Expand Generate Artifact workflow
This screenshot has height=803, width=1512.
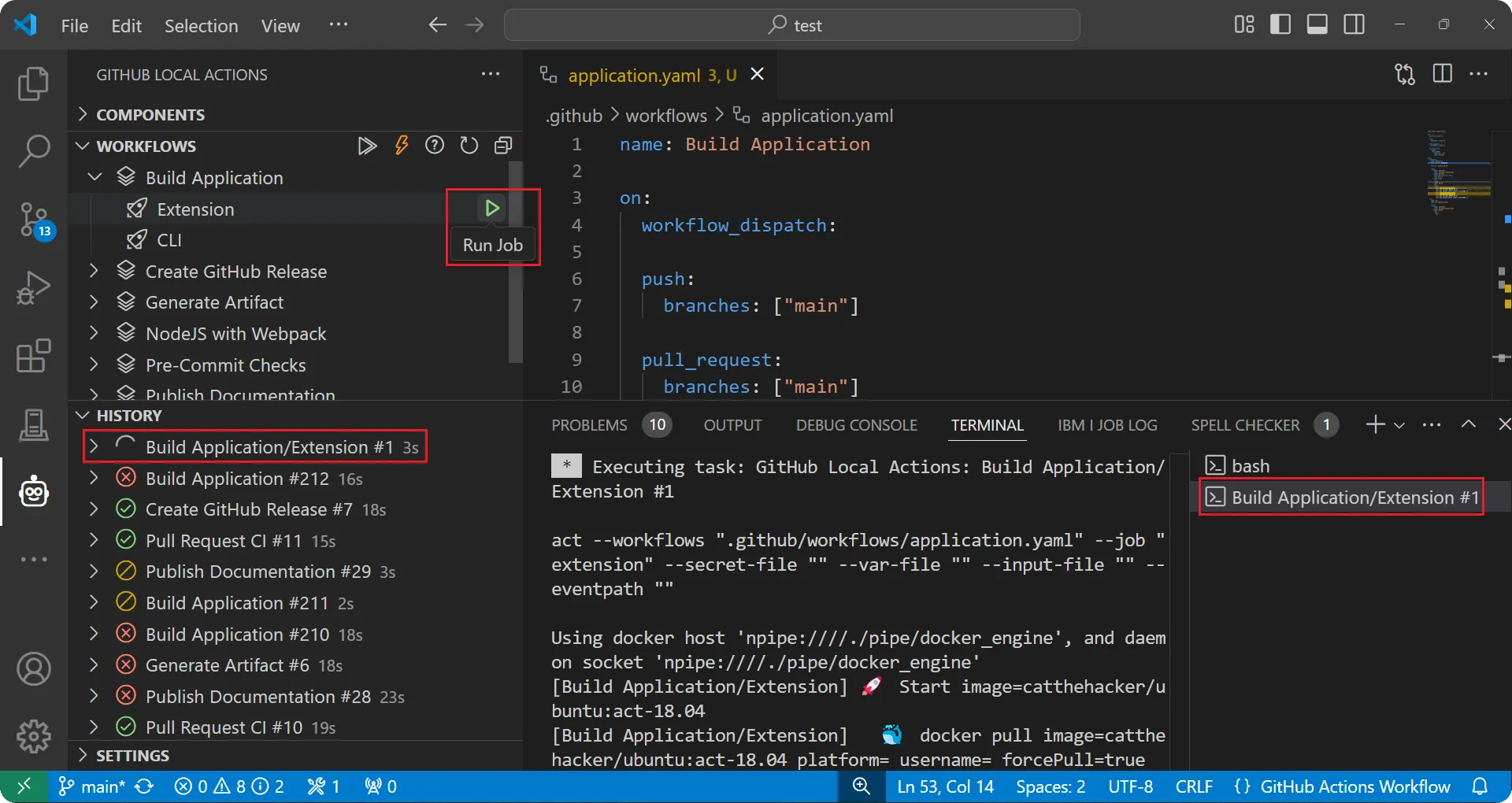tap(94, 302)
